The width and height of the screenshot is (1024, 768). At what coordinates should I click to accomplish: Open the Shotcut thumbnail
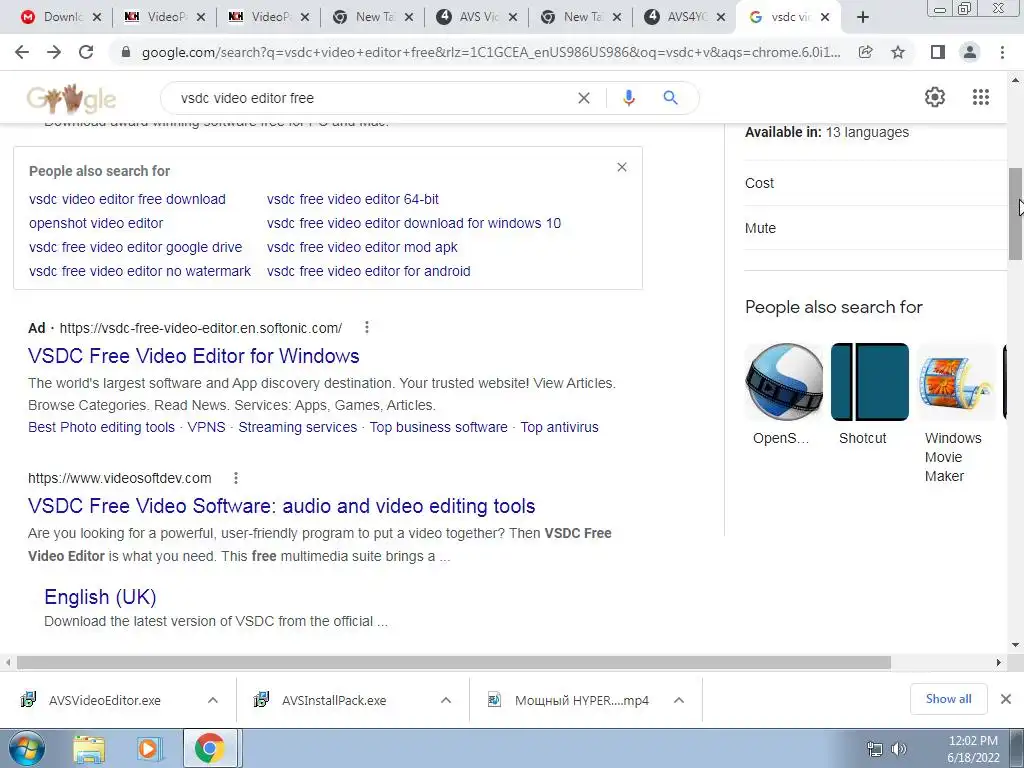coord(869,382)
